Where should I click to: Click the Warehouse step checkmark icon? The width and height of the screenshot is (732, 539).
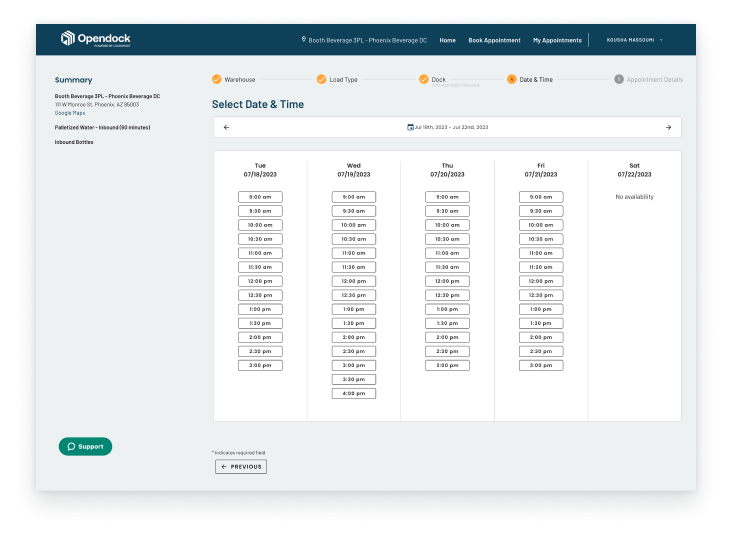point(217,79)
